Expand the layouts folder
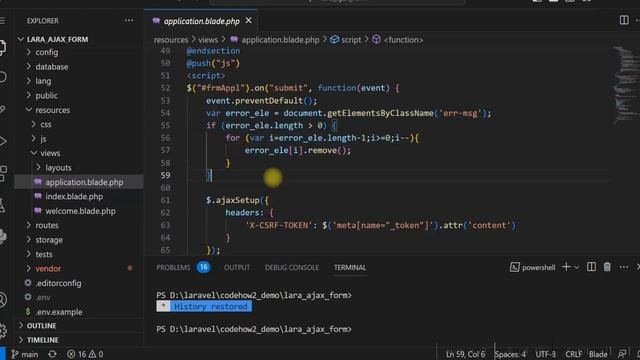The image size is (640, 360). coord(58,168)
